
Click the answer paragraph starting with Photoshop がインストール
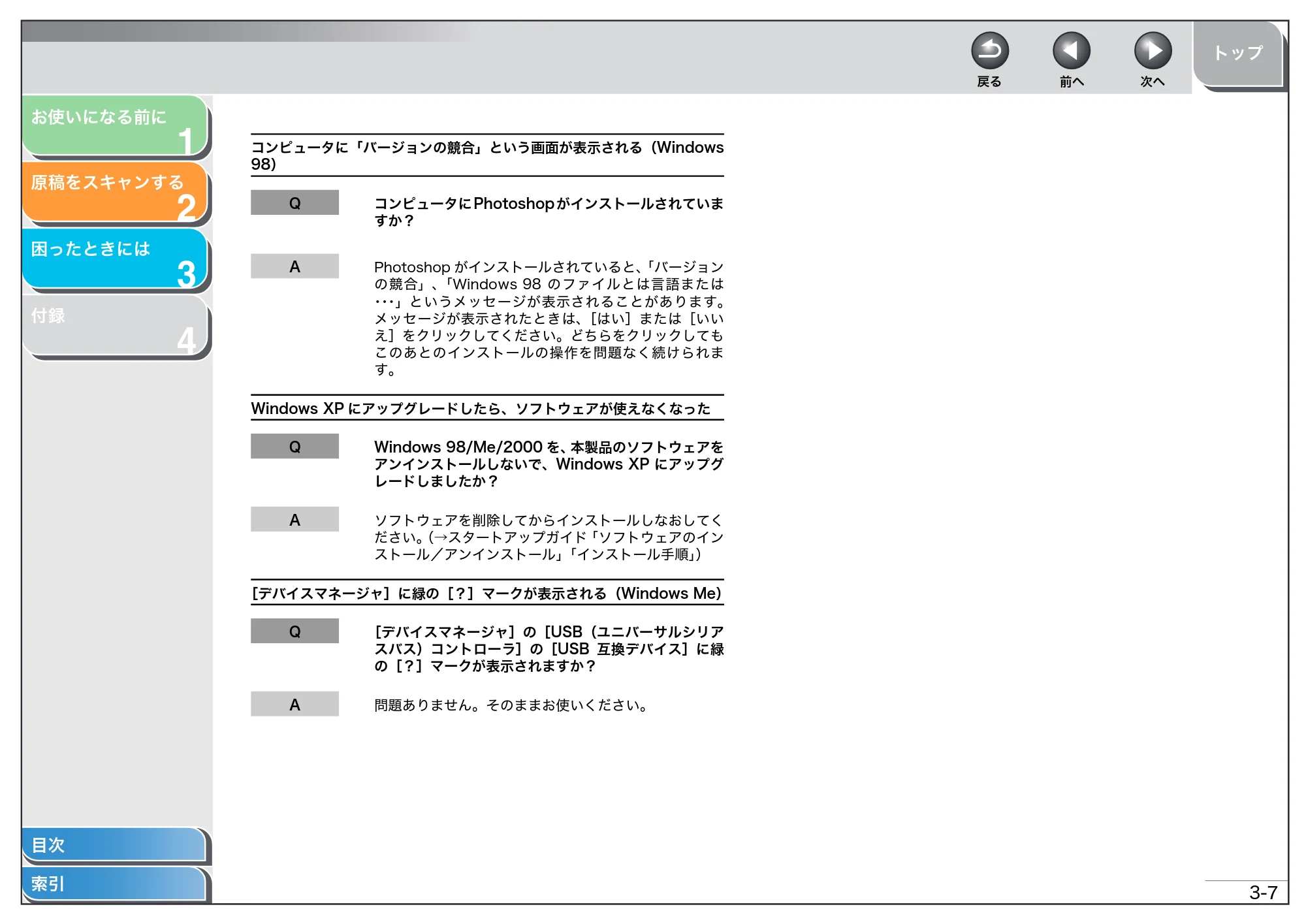(549, 318)
